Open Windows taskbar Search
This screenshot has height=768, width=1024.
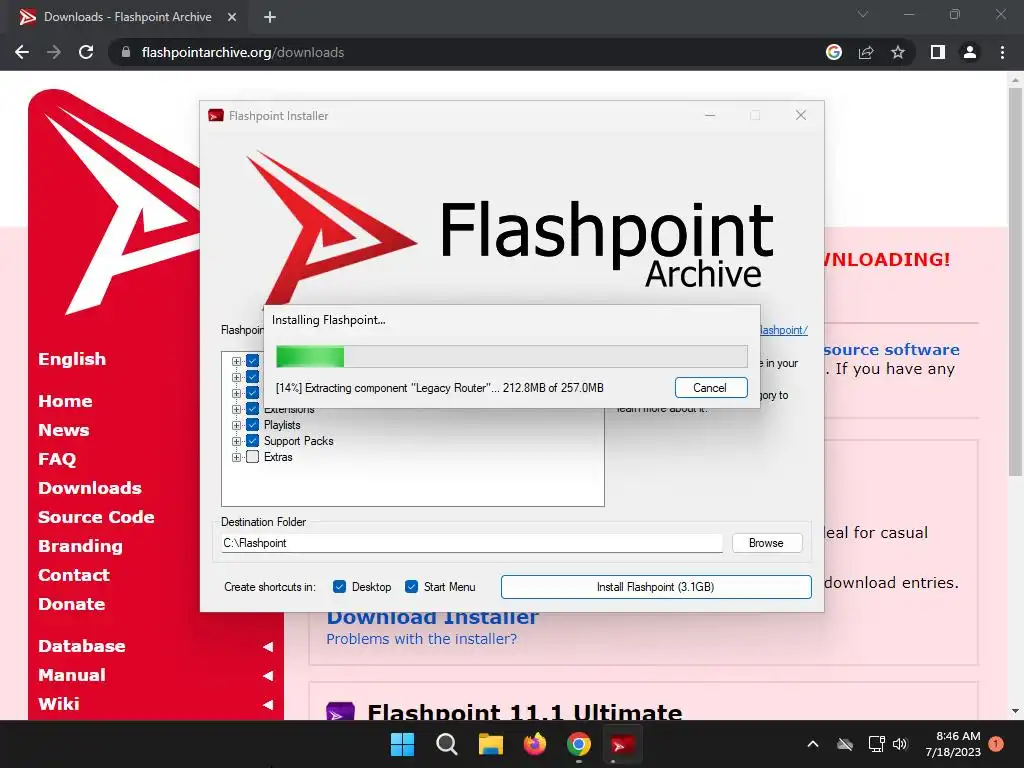tap(447, 744)
